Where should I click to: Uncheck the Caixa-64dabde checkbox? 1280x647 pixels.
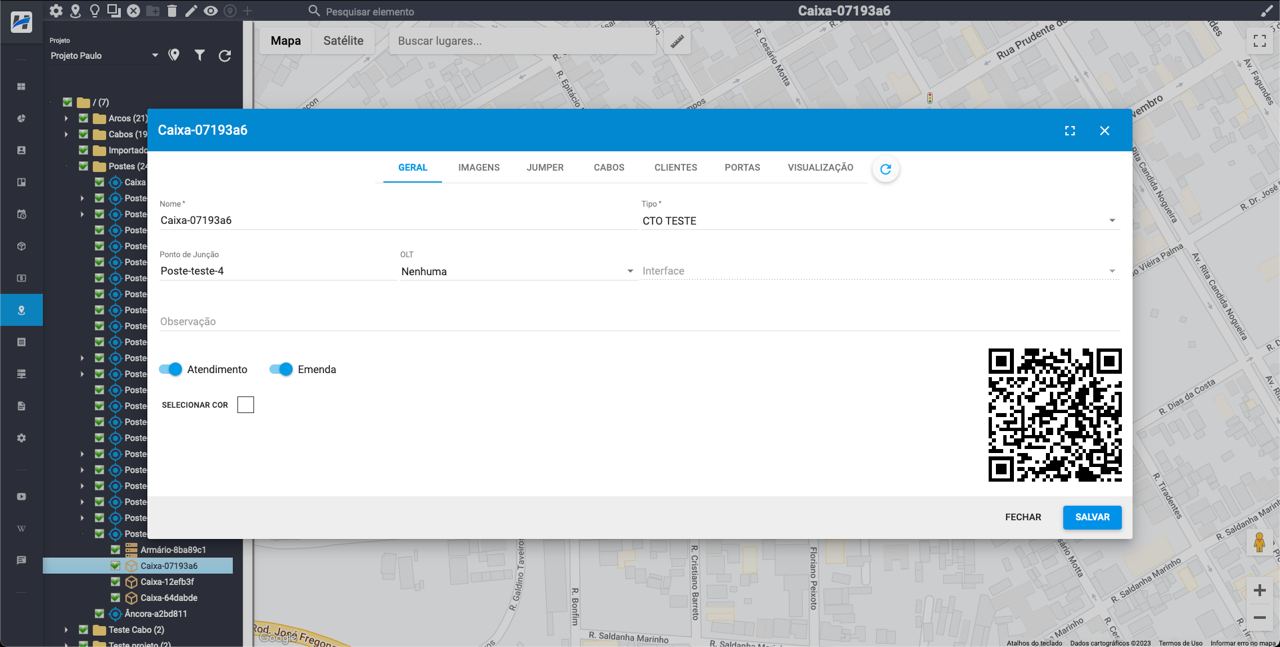[115, 598]
